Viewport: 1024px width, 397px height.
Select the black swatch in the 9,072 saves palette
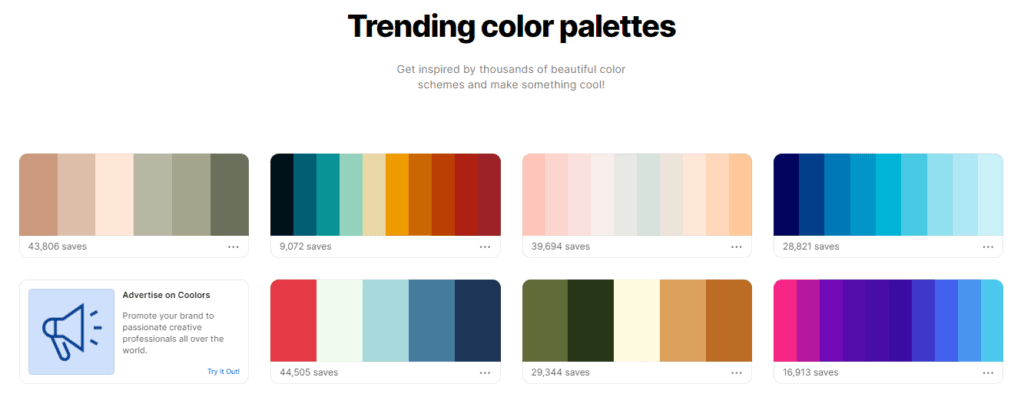point(282,195)
